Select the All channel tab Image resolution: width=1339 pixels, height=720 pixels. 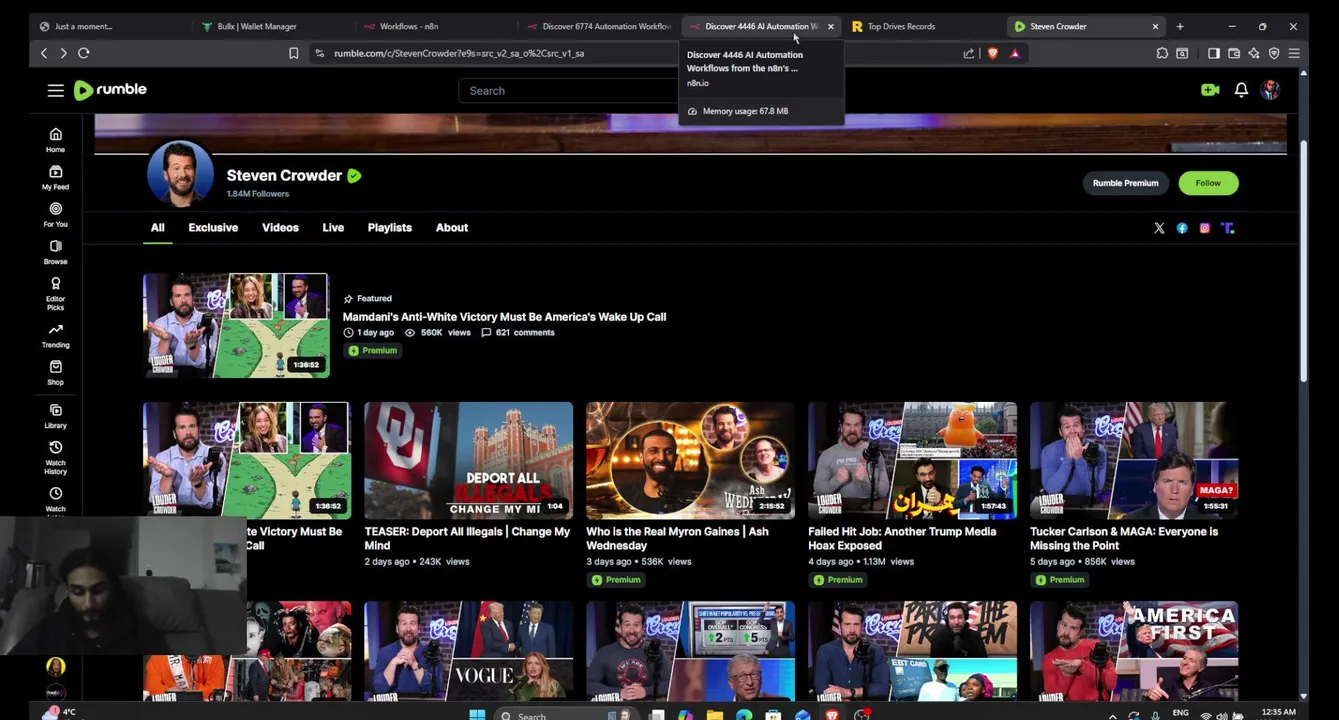click(158, 228)
